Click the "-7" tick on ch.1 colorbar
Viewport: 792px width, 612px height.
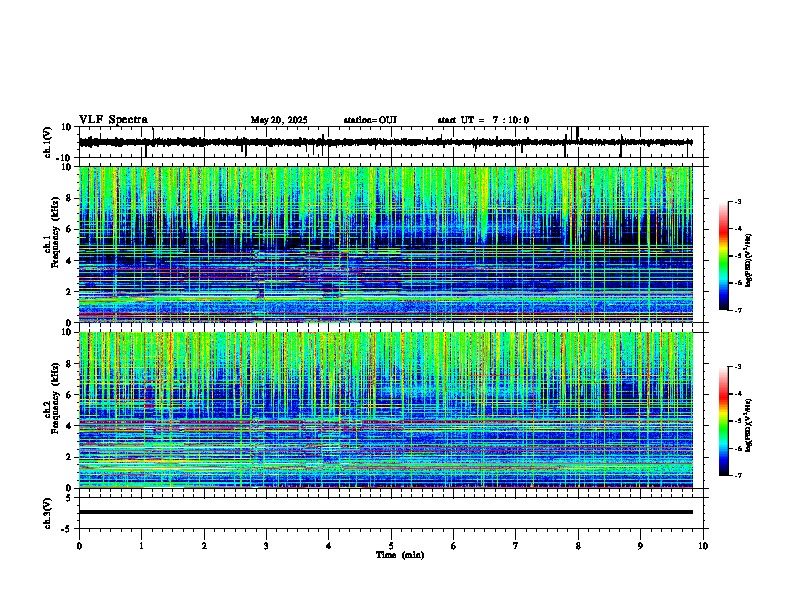[737, 310]
